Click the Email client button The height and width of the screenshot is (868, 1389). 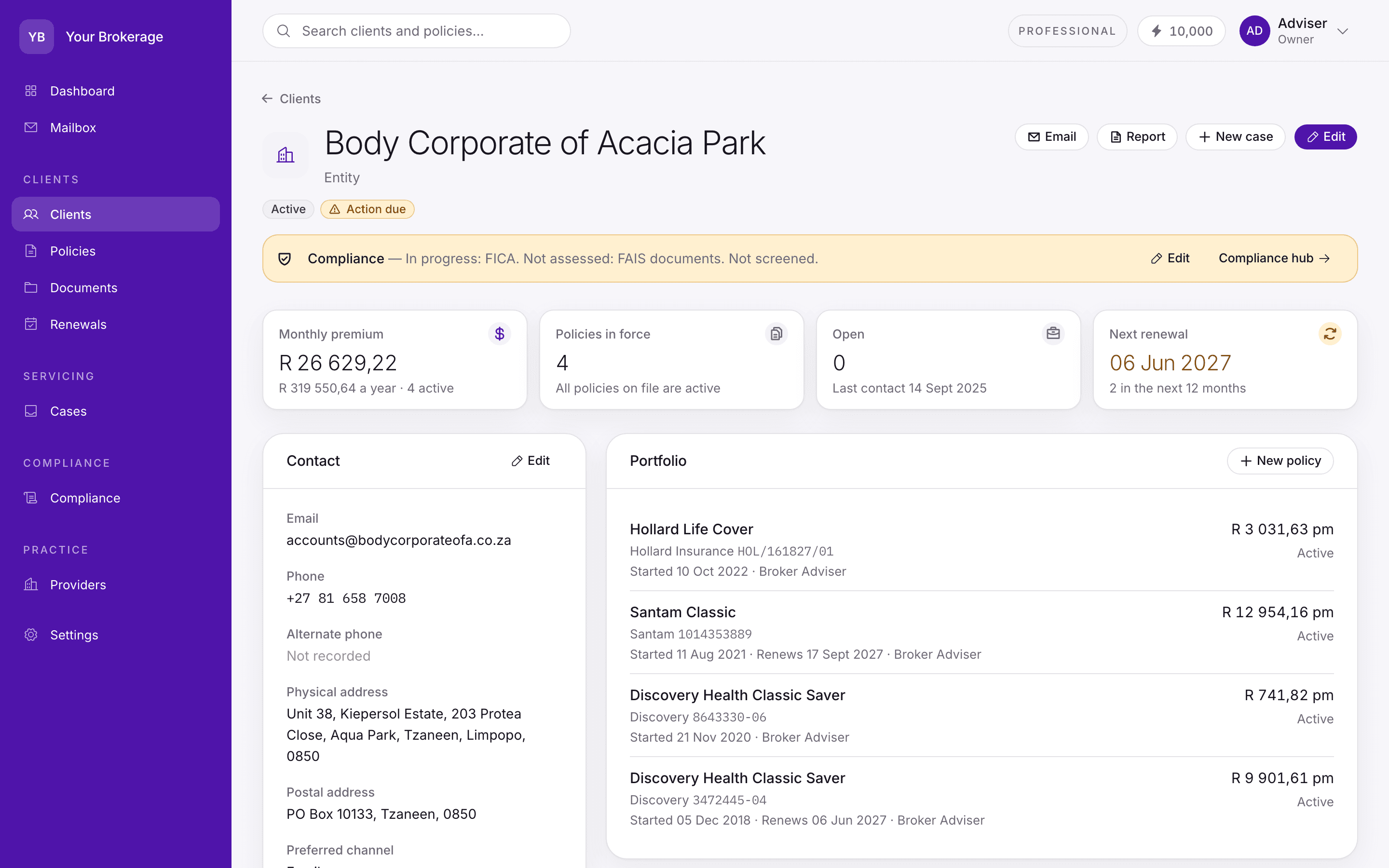point(1051,136)
